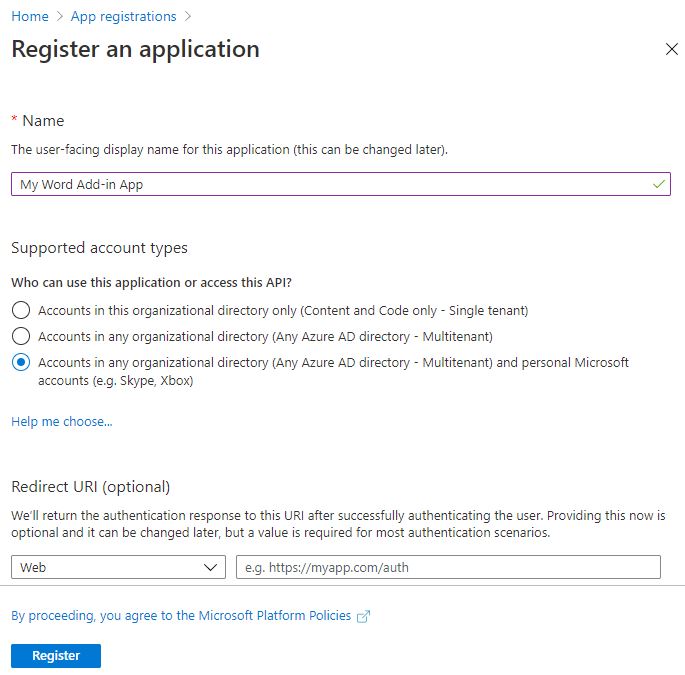Click the breadcrumb chevron after App registrations
This screenshot has height=675, width=685.
point(188,17)
